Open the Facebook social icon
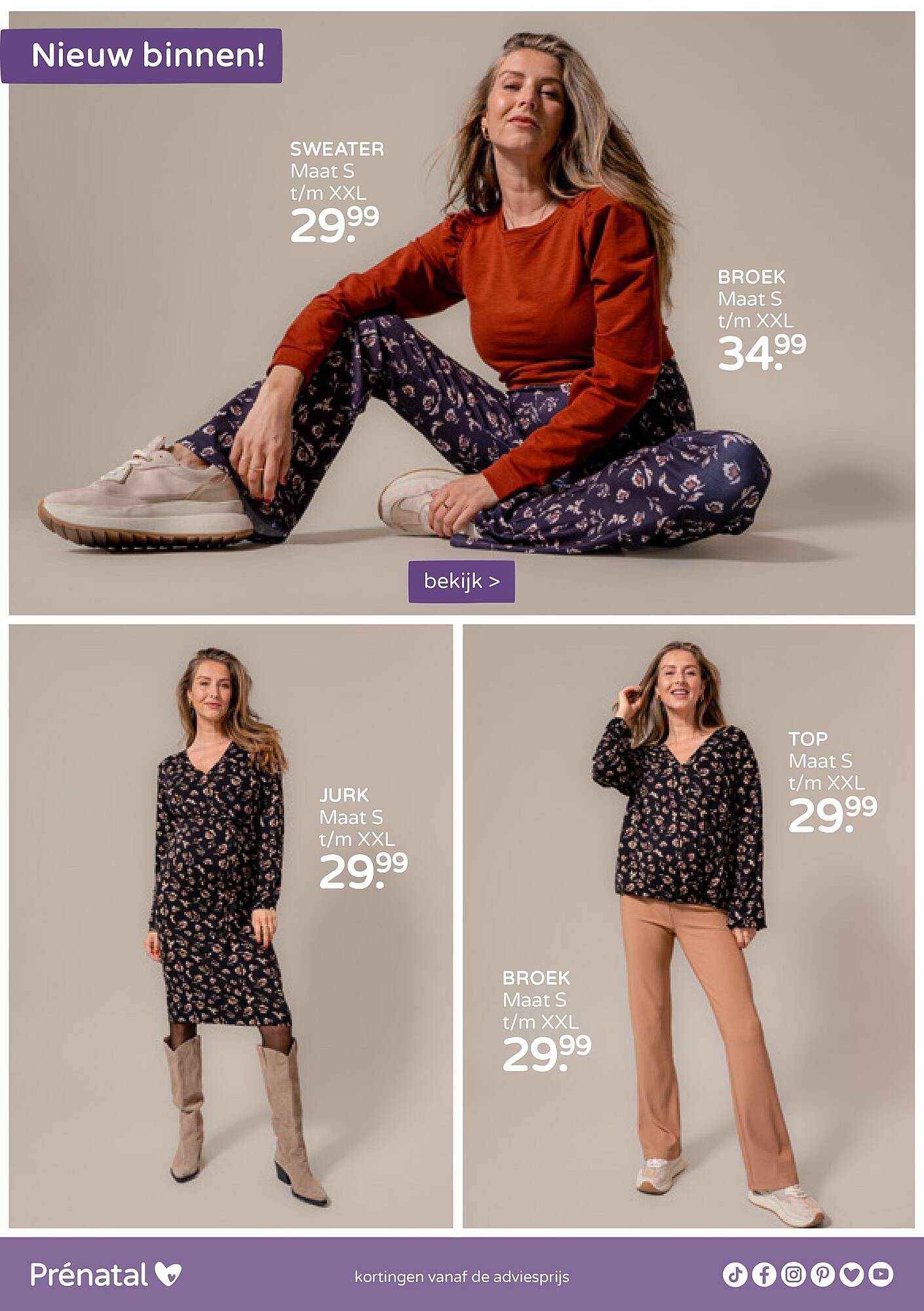The width and height of the screenshot is (924, 1311). click(x=764, y=1274)
